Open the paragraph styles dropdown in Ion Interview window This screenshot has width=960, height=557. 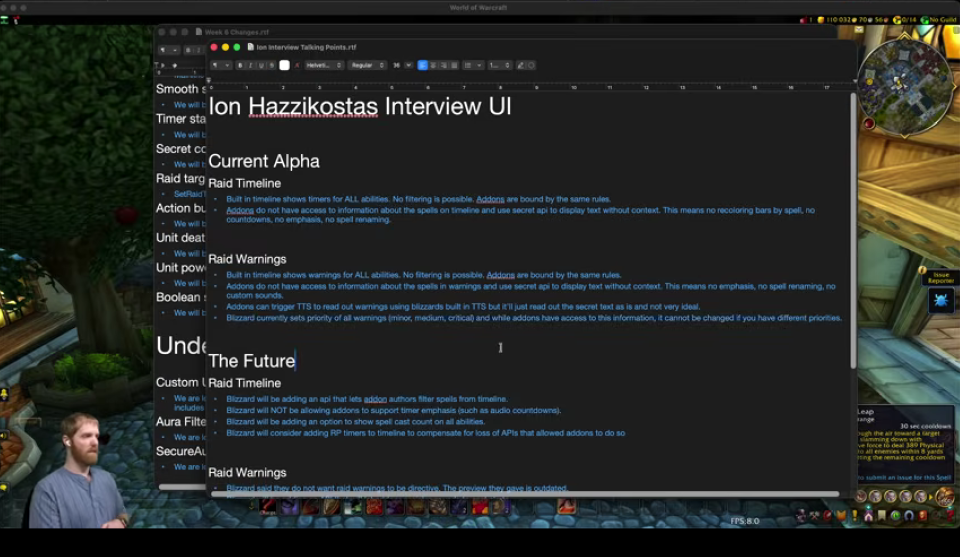[x=221, y=65]
